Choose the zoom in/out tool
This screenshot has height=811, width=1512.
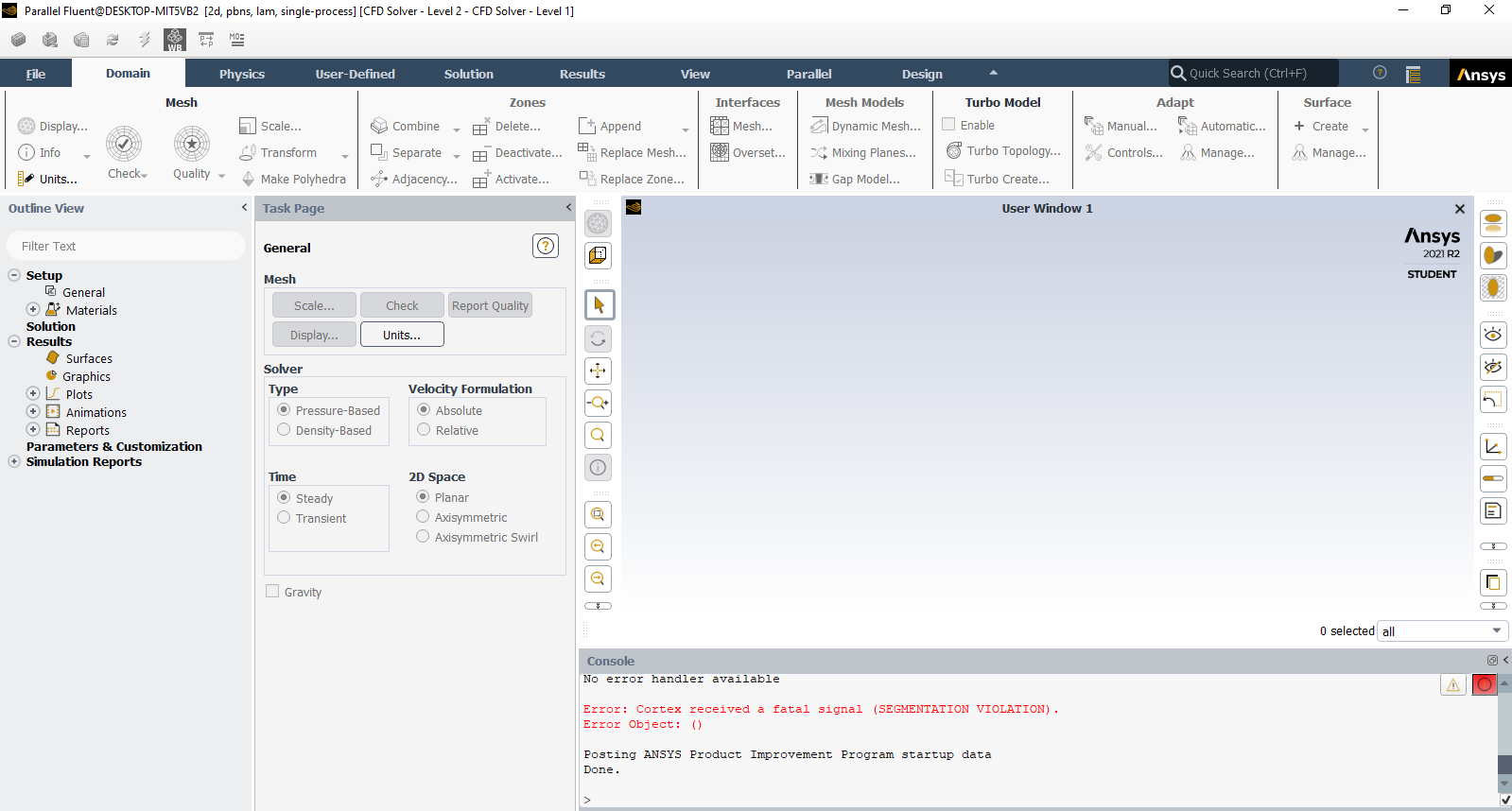click(x=599, y=403)
